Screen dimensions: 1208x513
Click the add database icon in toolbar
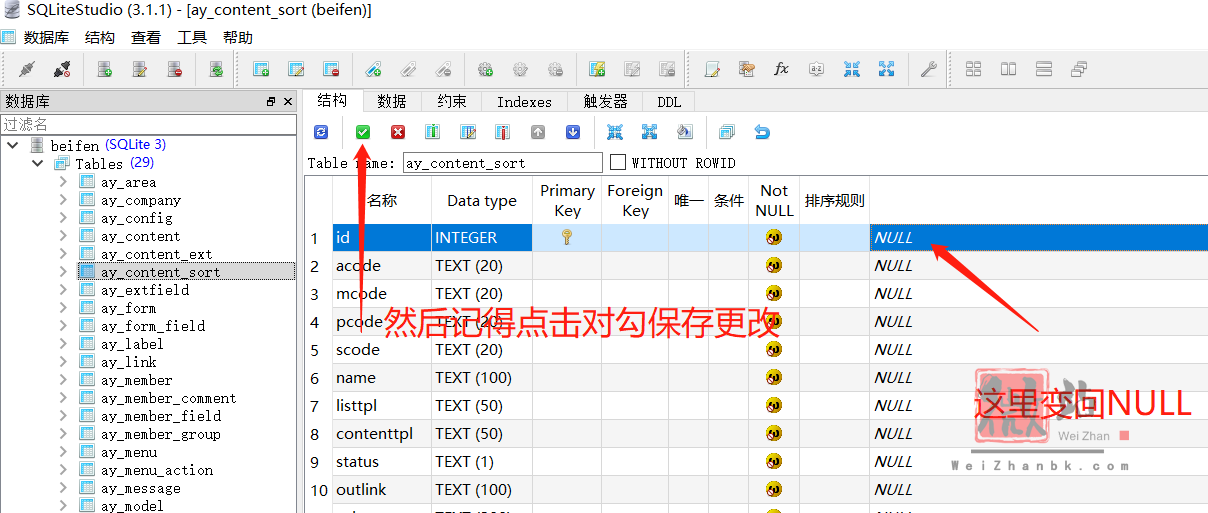[x=104, y=69]
